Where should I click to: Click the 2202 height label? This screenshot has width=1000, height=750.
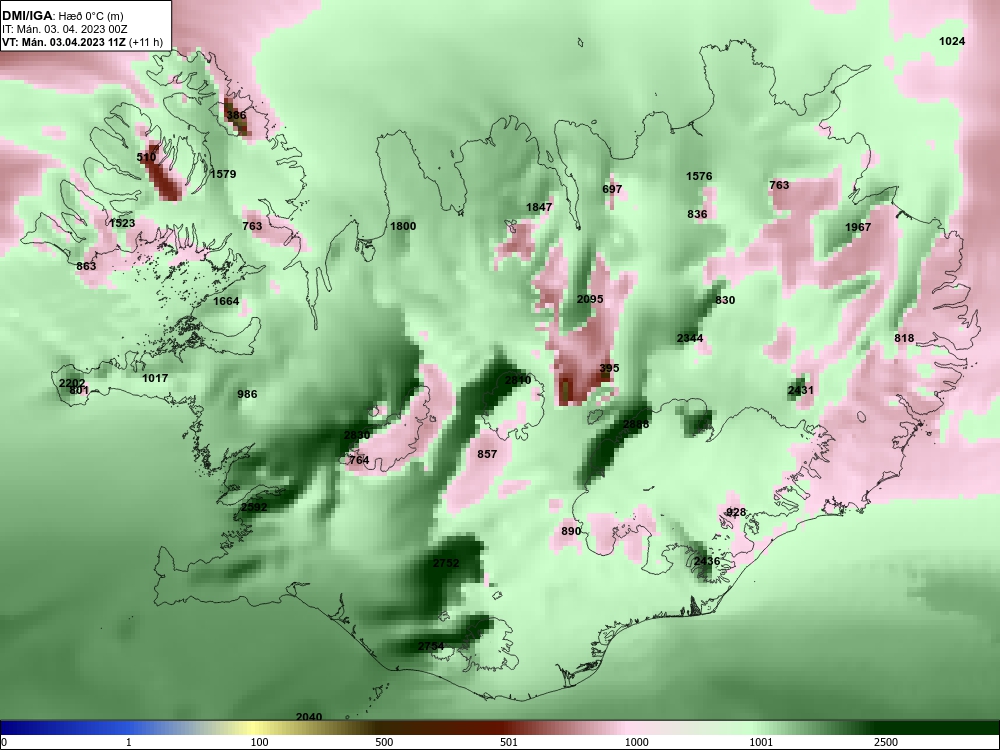(x=71, y=383)
